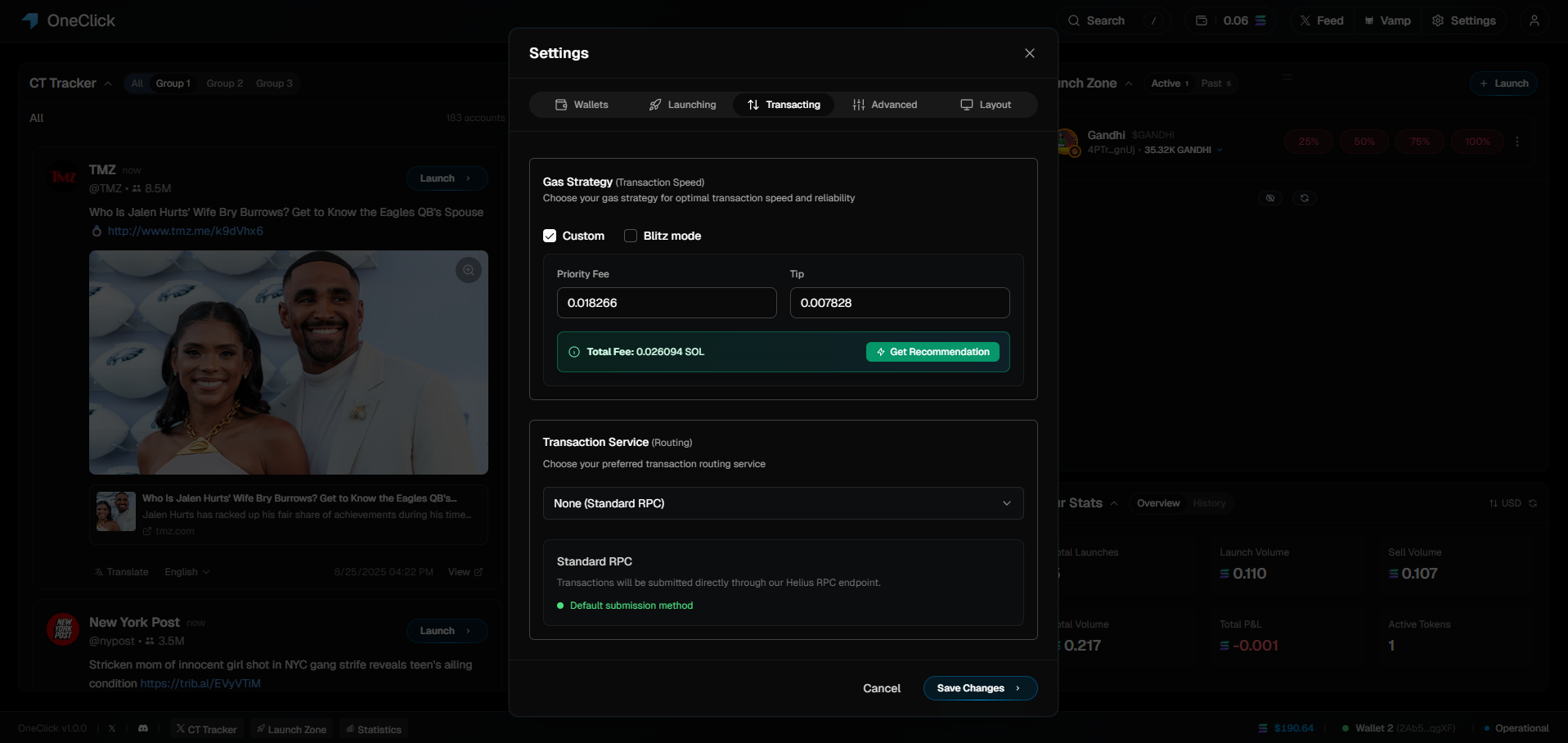Open the X icon in the footer

[112, 728]
